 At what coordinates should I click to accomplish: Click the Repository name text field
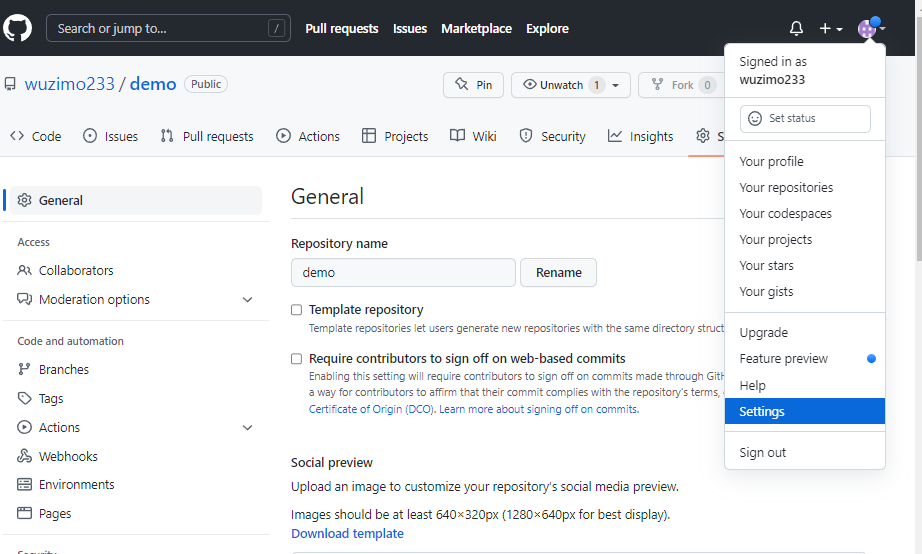403,272
